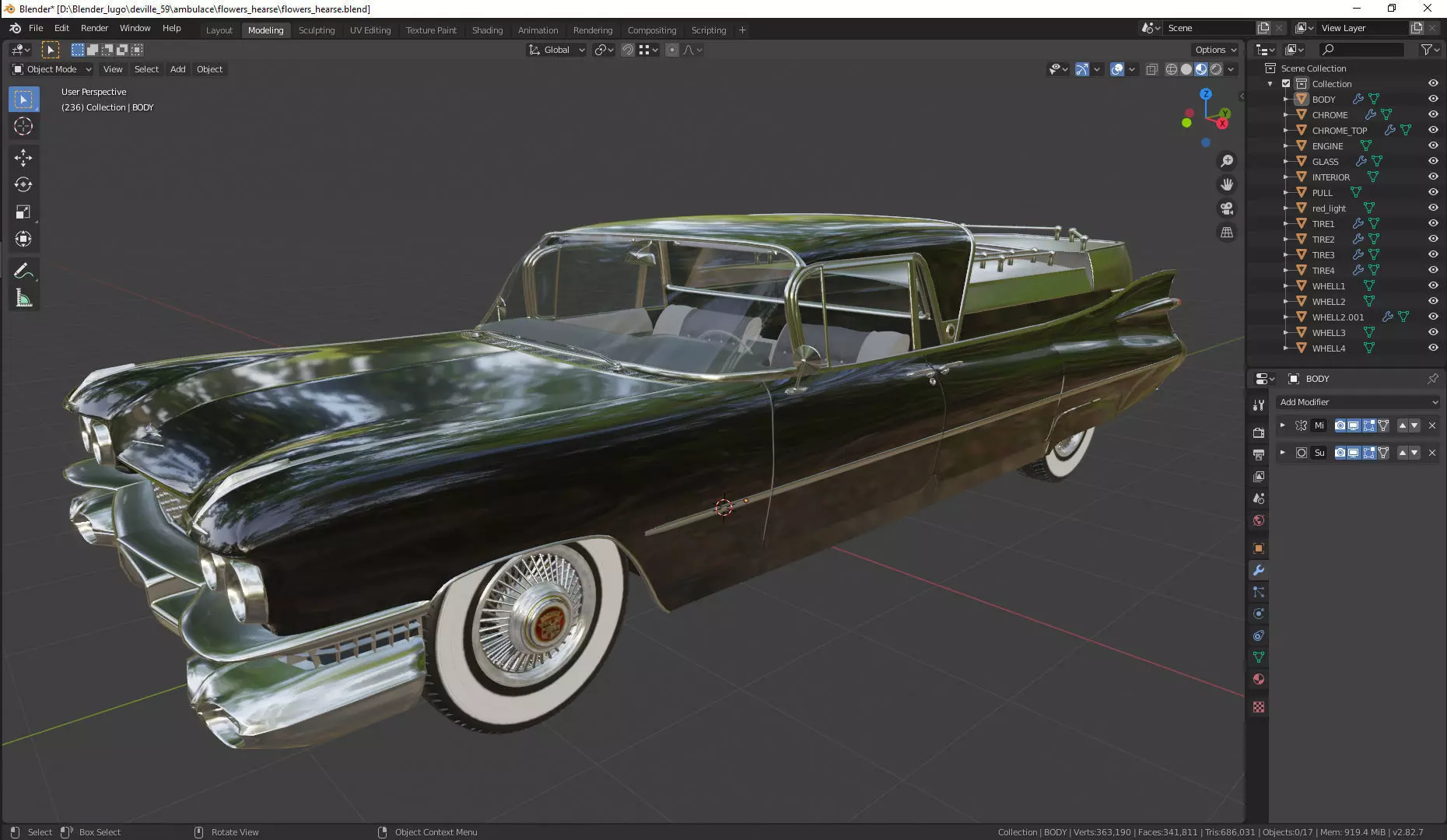Toggle visibility of TIRE3 object
The height and width of the screenshot is (840, 1447).
[x=1433, y=254]
